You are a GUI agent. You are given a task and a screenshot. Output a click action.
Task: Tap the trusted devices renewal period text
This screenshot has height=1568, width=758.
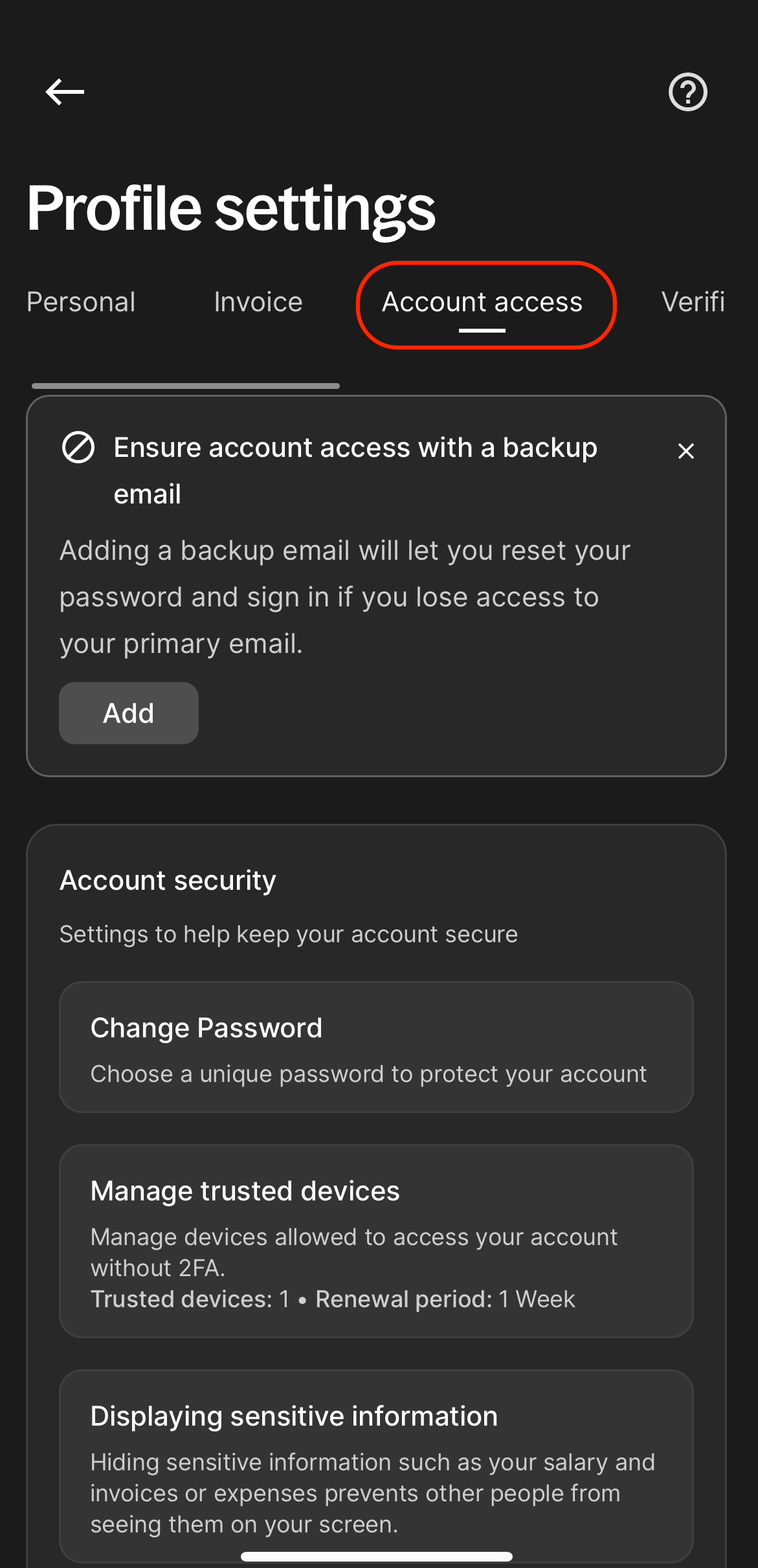click(445, 1299)
